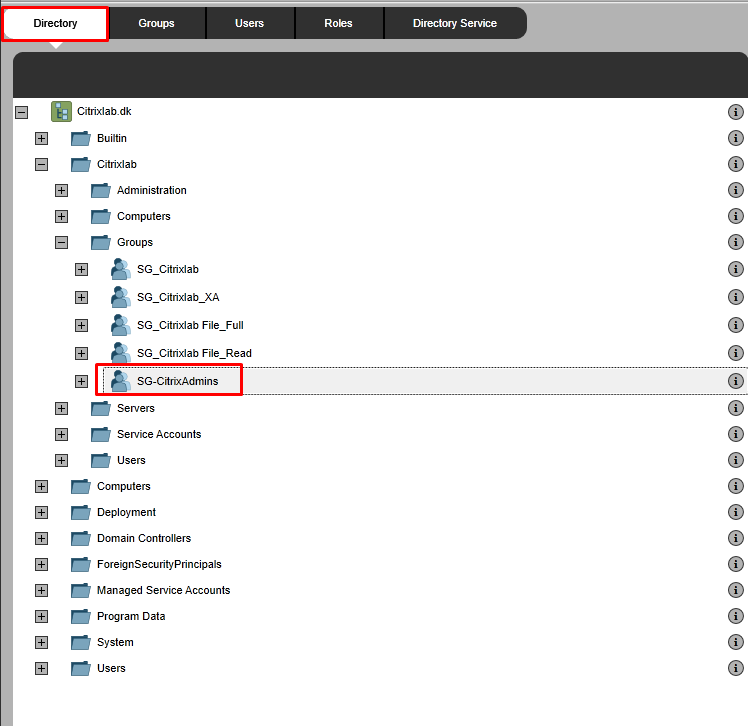
Task: Click the Deployment folder icon
Action: tap(81, 512)
